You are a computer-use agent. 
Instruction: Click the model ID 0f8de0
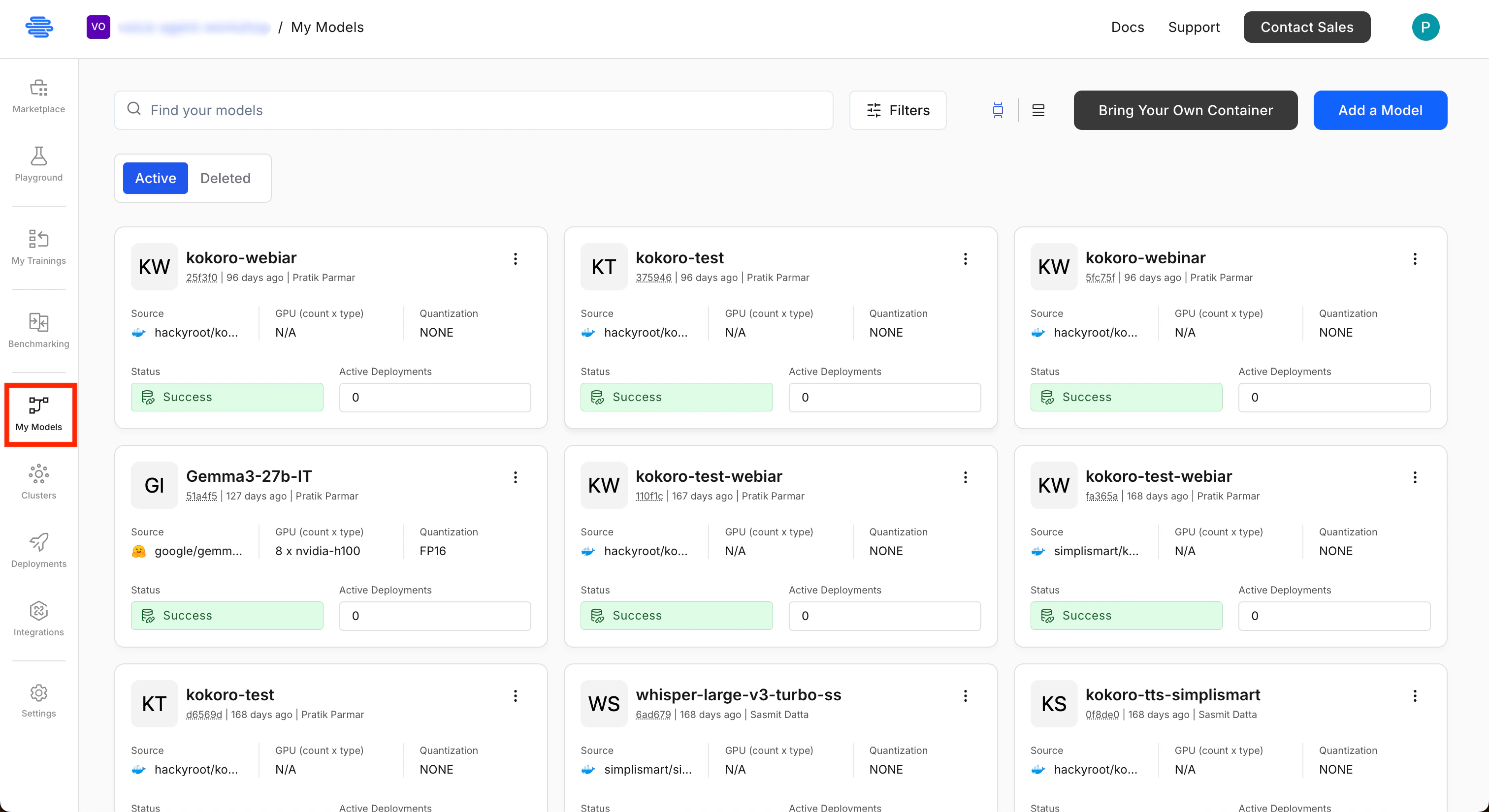pos(1102,715)
